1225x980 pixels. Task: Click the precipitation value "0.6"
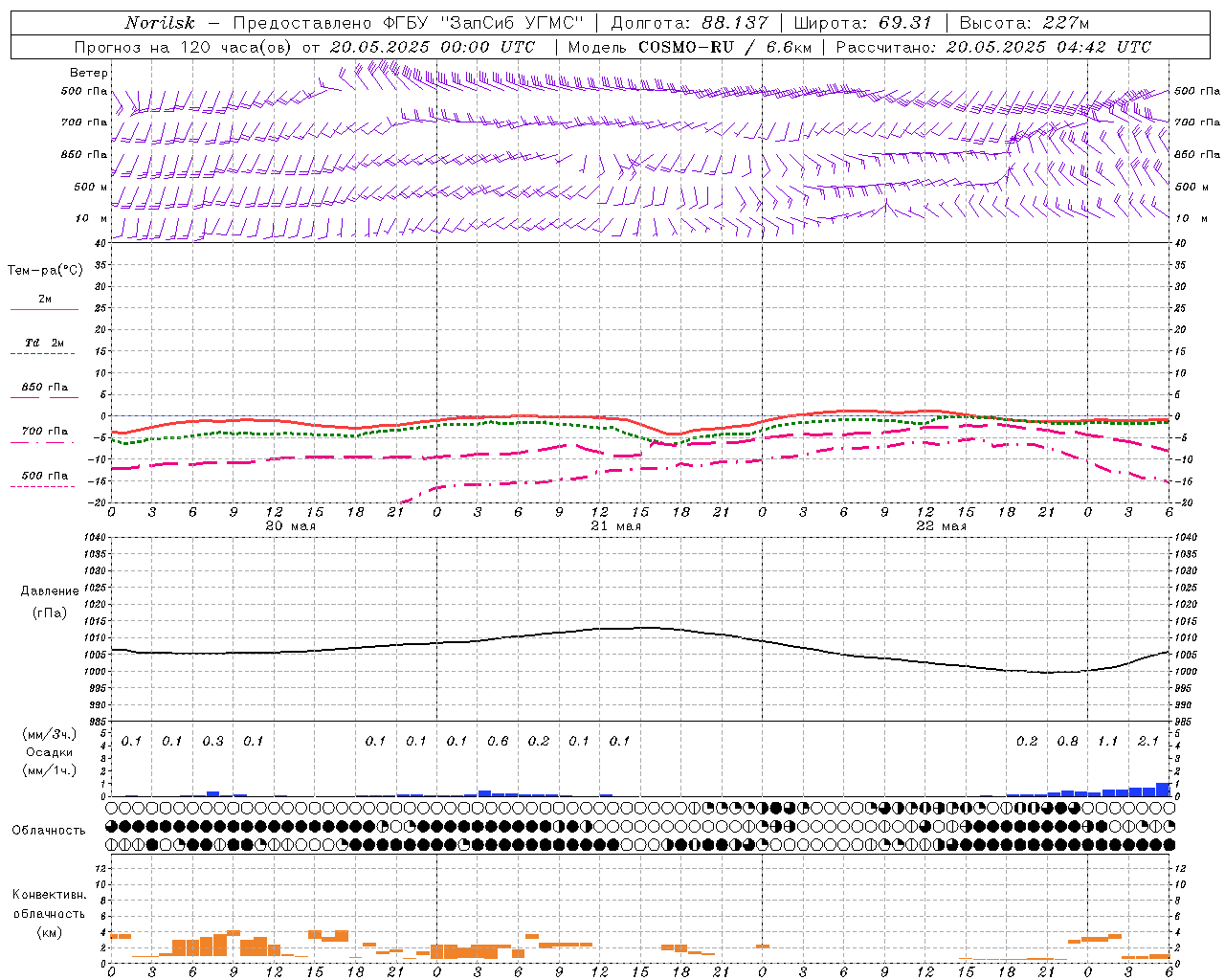pyautogui.click(x=498, y=741)
